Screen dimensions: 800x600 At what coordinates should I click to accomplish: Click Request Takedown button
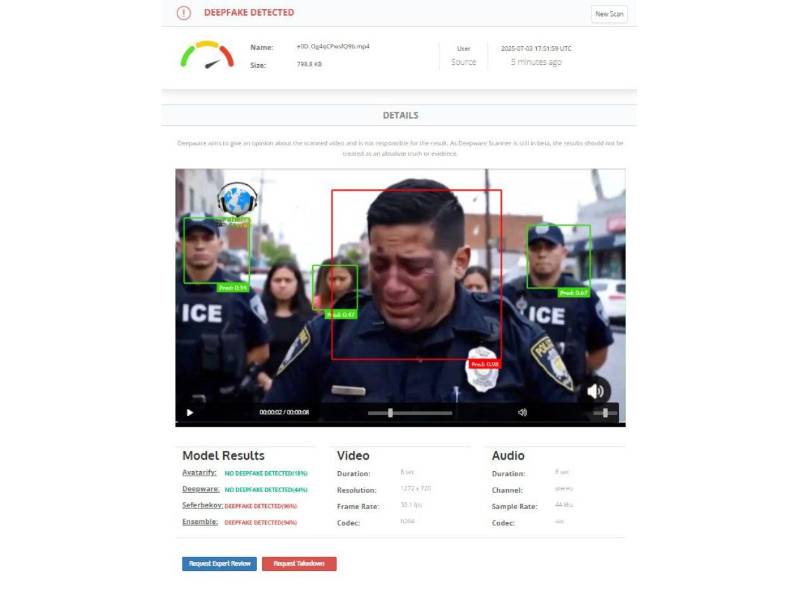point(299,564)
